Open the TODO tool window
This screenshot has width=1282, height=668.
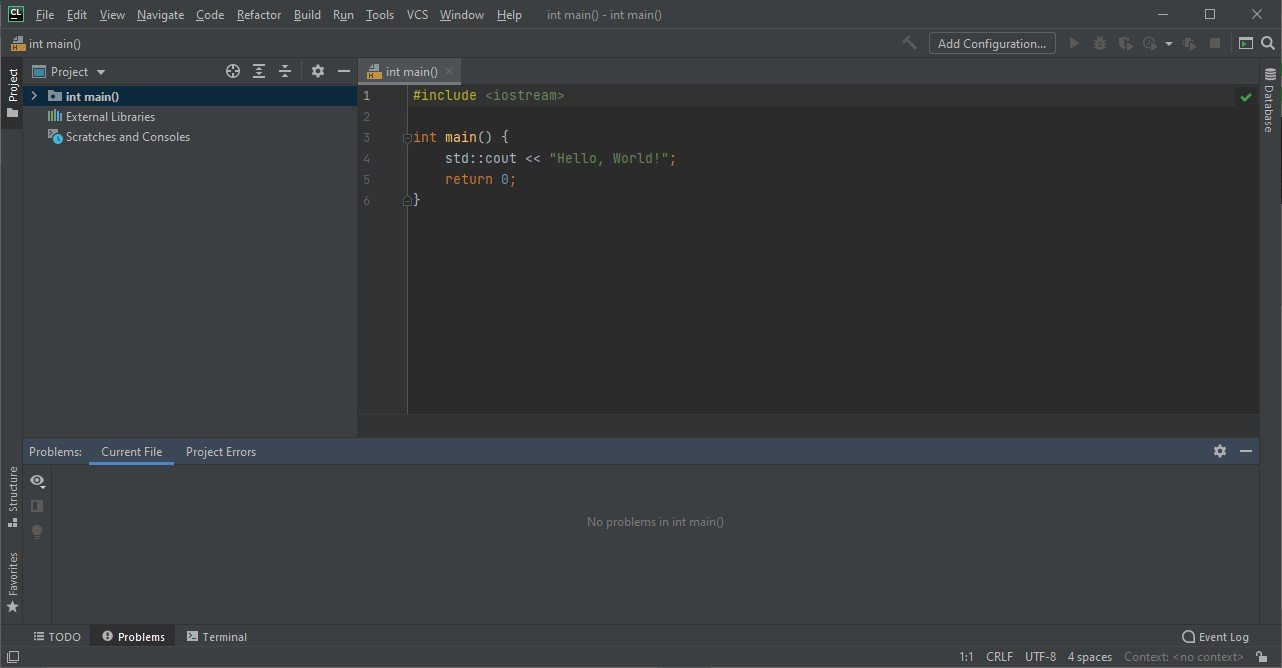click(x=57, y=637)
